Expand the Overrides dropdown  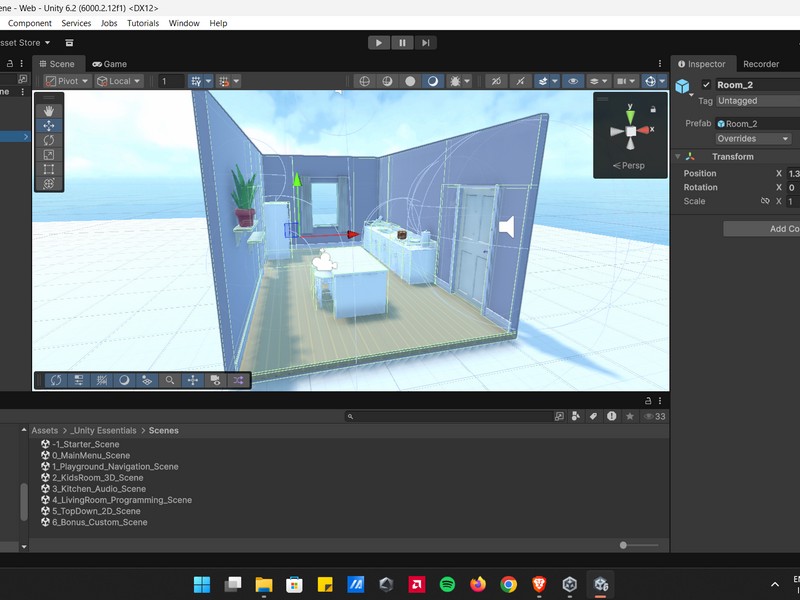(752, 139)
